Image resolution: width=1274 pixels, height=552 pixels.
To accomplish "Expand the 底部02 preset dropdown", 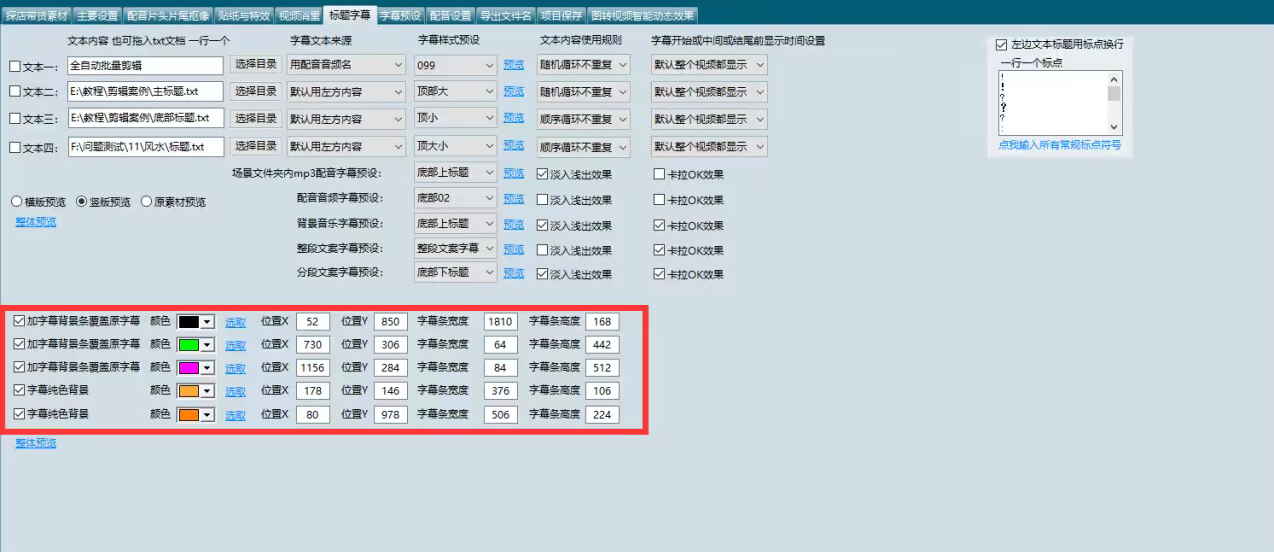I will [455, 198].
